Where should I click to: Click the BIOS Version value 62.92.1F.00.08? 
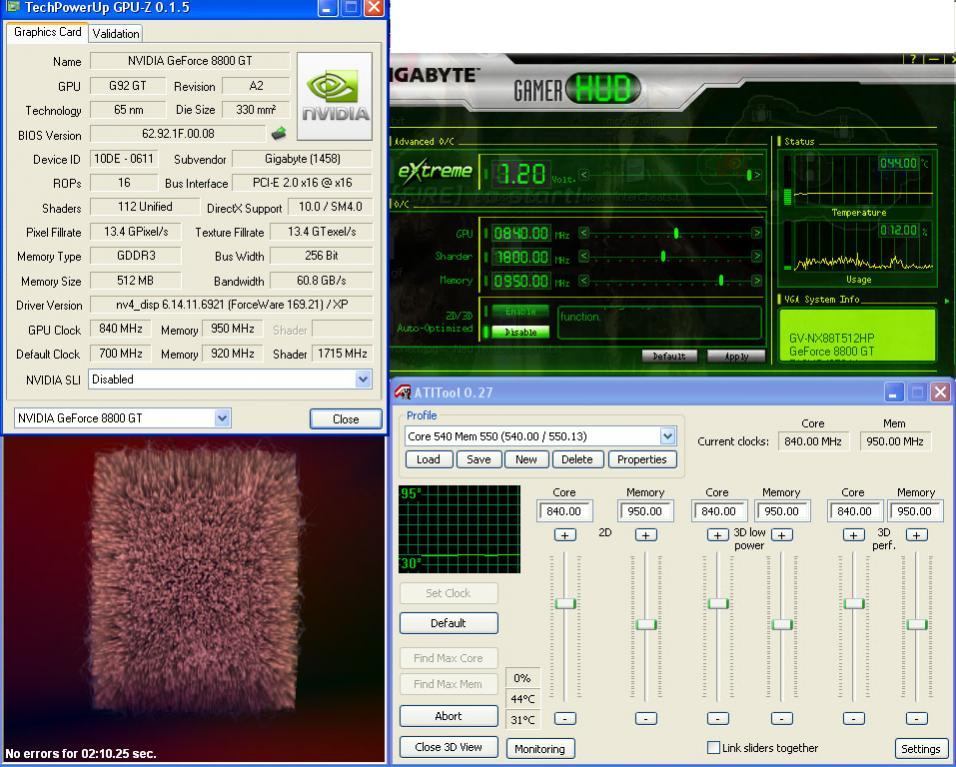pos(177,134)
